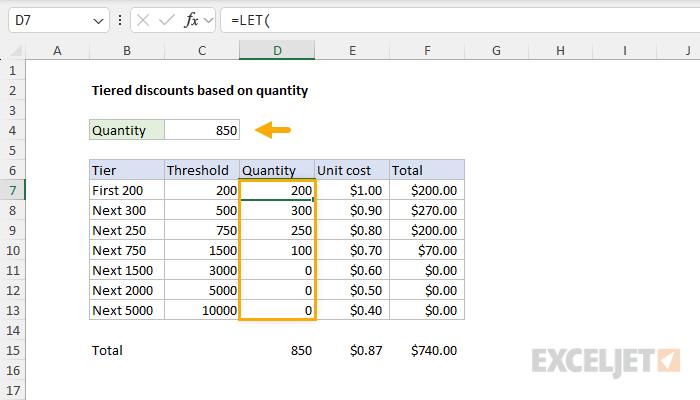Click the title 'Tiered discounts based on quantity'

click(200, 91)
